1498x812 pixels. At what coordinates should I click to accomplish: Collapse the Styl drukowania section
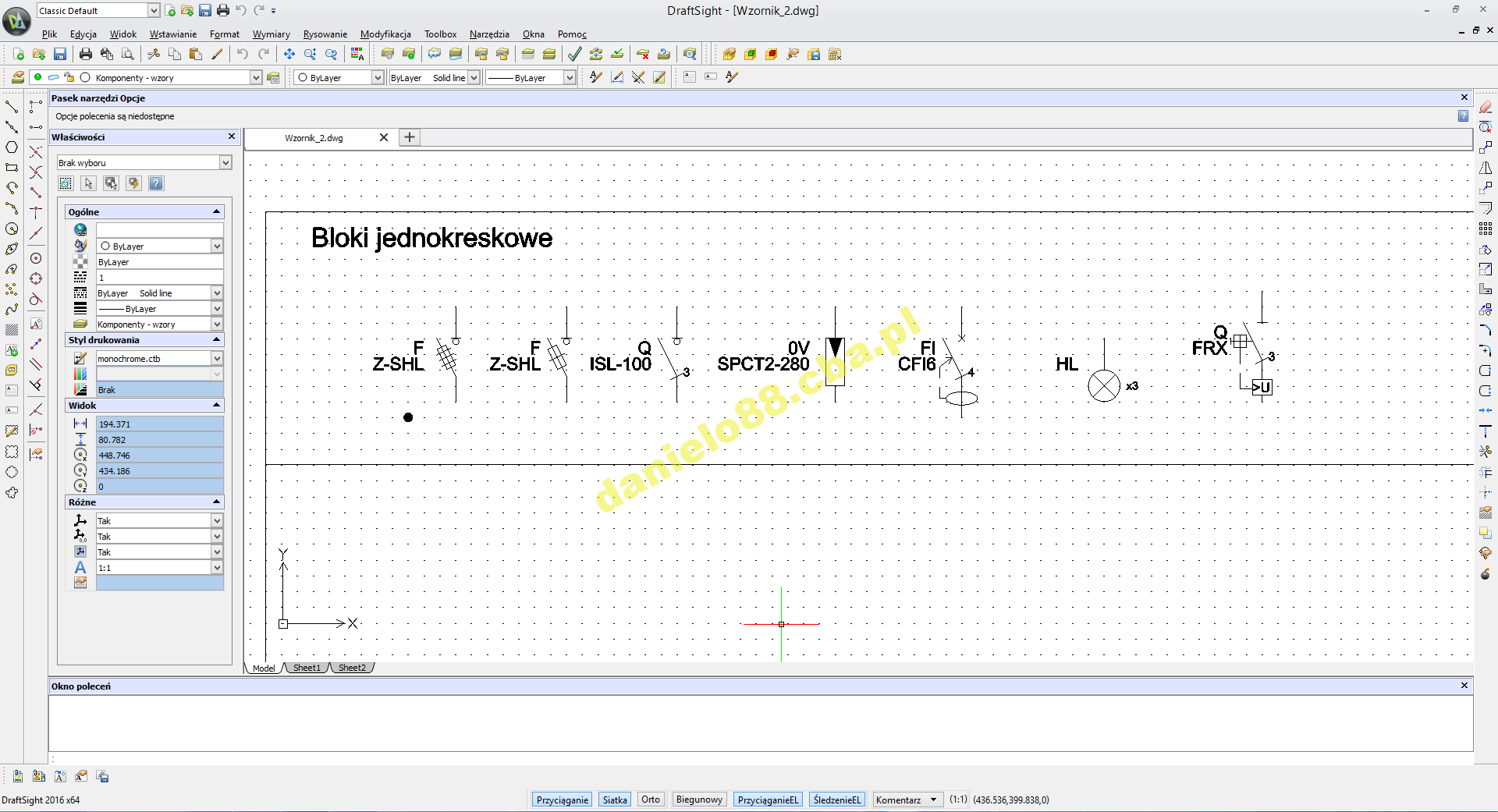(217, 339)
